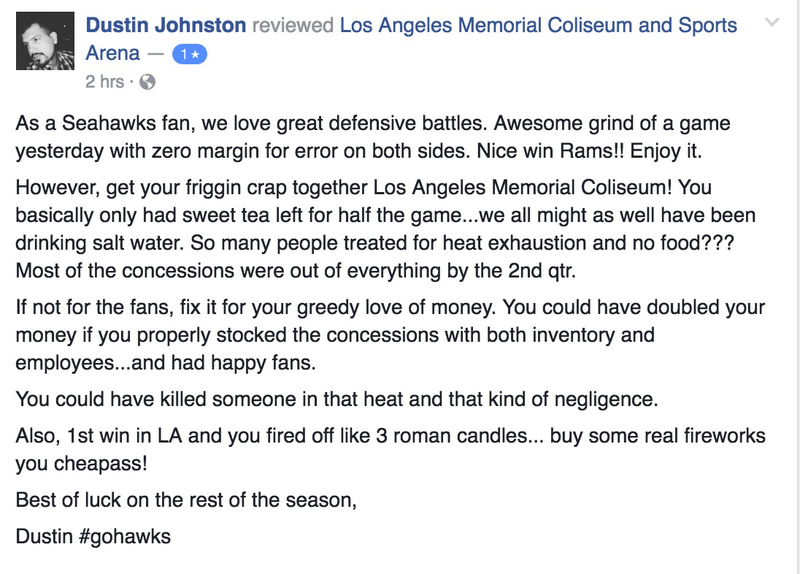This screenshot has width=800, height=574.
Task: Click paragraph starting However, get your friggin
Action: 385,229
